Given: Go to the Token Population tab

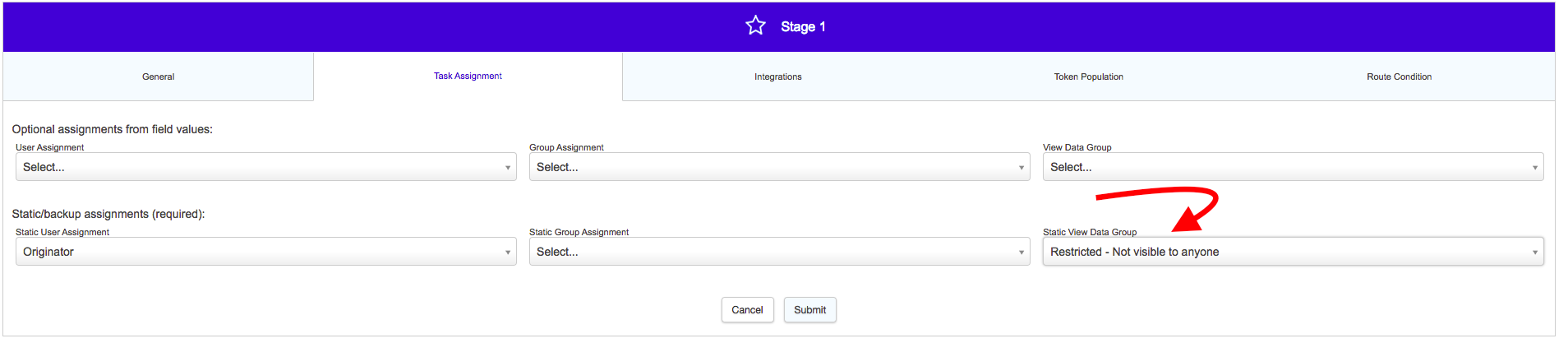Looking at the screenshot, I should point(1088,76).
